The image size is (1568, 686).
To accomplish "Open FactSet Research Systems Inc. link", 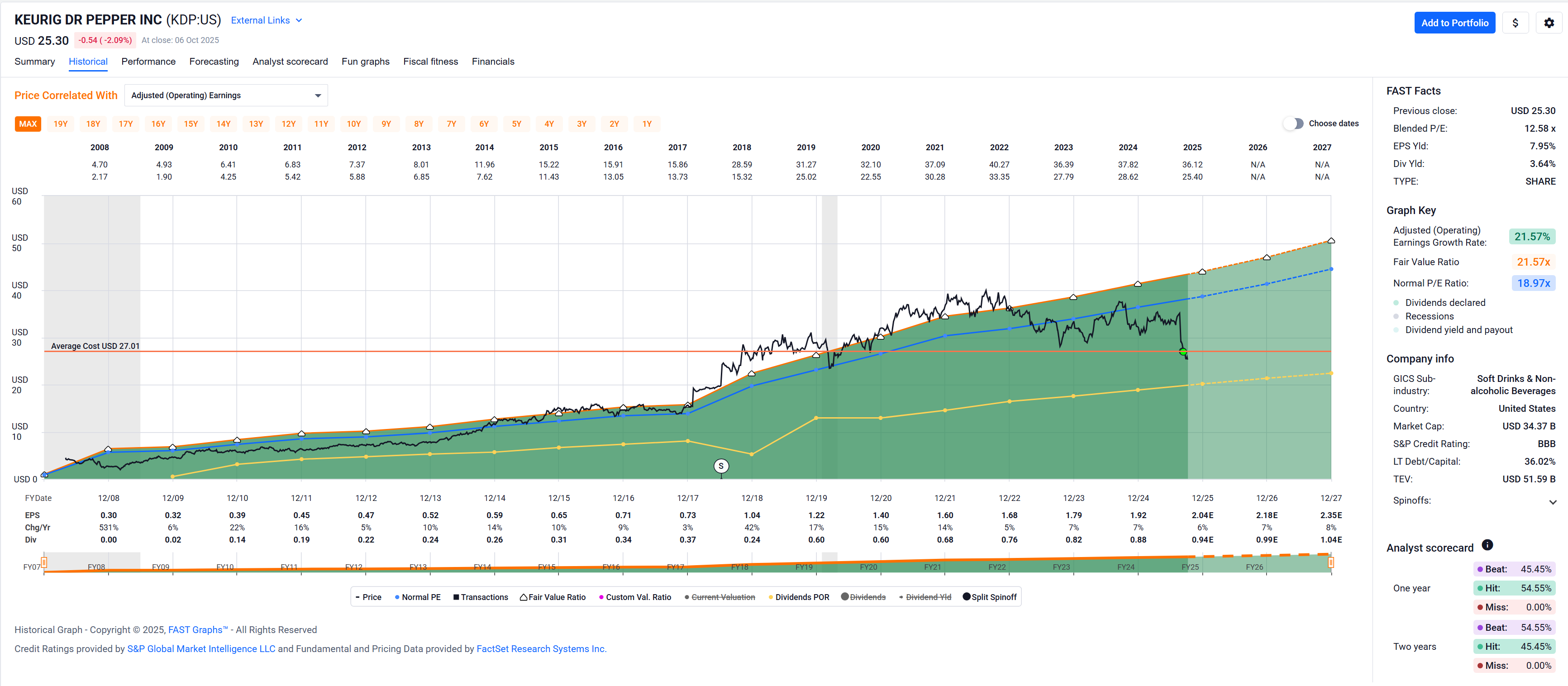I will pos(541,649).
